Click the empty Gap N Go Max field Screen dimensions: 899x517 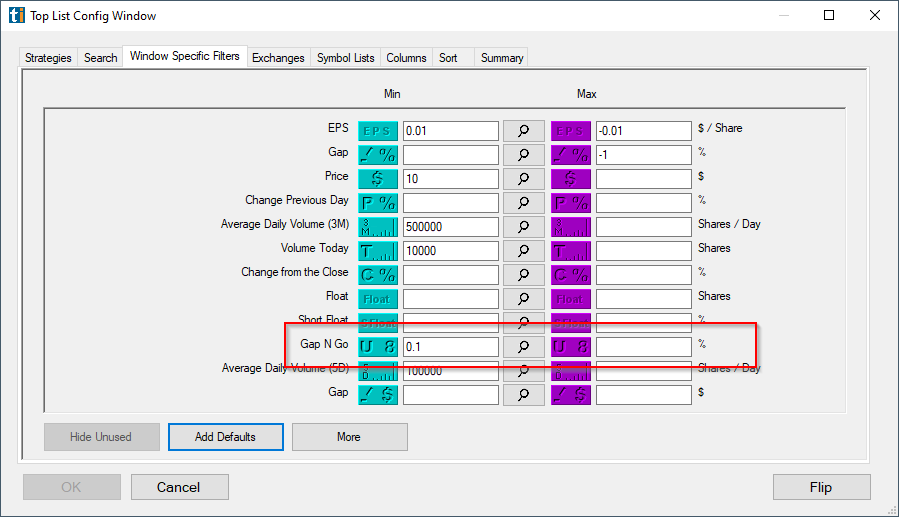(643, 347)
